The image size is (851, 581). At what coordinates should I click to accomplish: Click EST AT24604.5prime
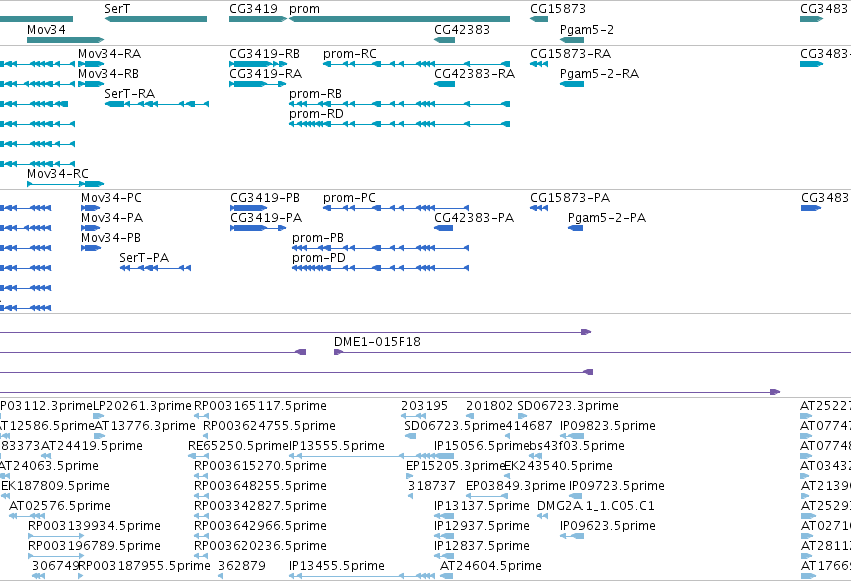pos(447,576)
